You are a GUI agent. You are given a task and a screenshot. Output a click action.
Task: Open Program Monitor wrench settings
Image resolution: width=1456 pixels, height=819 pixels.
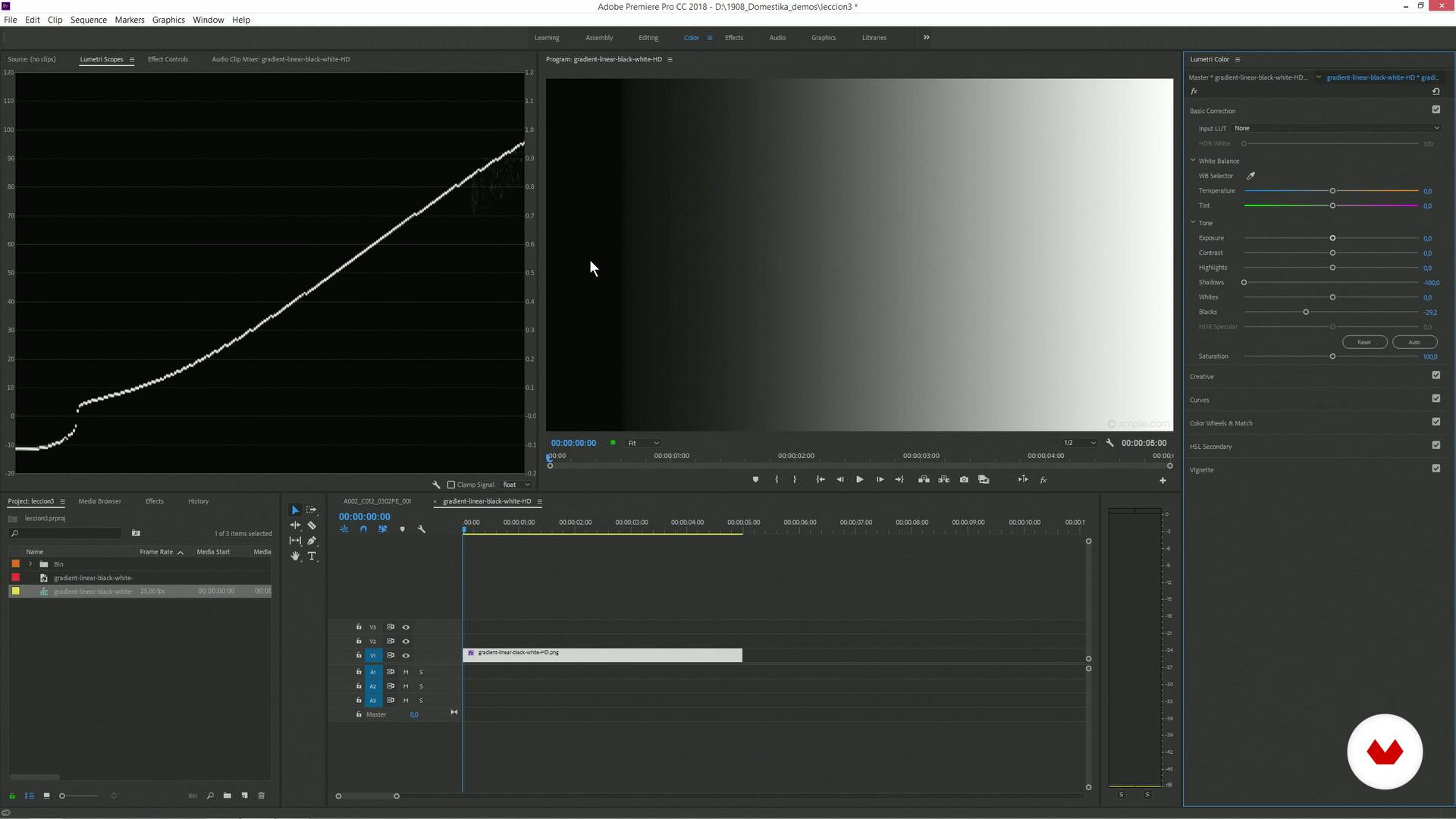(x=1109, y=443)
